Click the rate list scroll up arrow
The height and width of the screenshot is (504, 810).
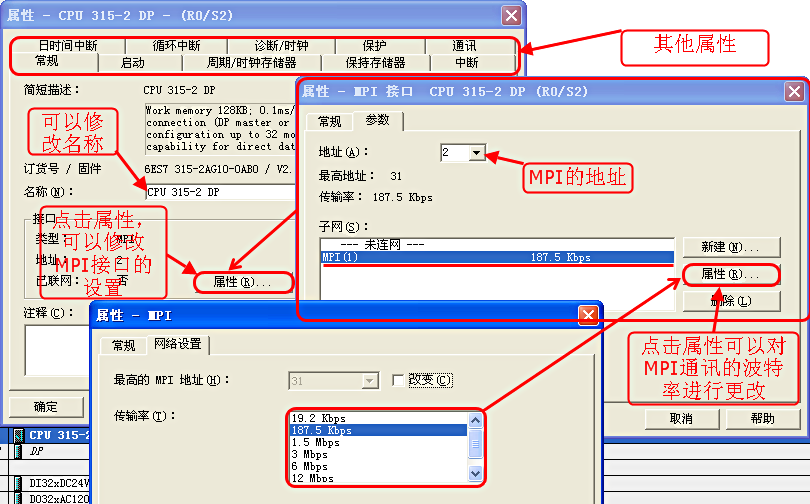click(x=475, y=420)
